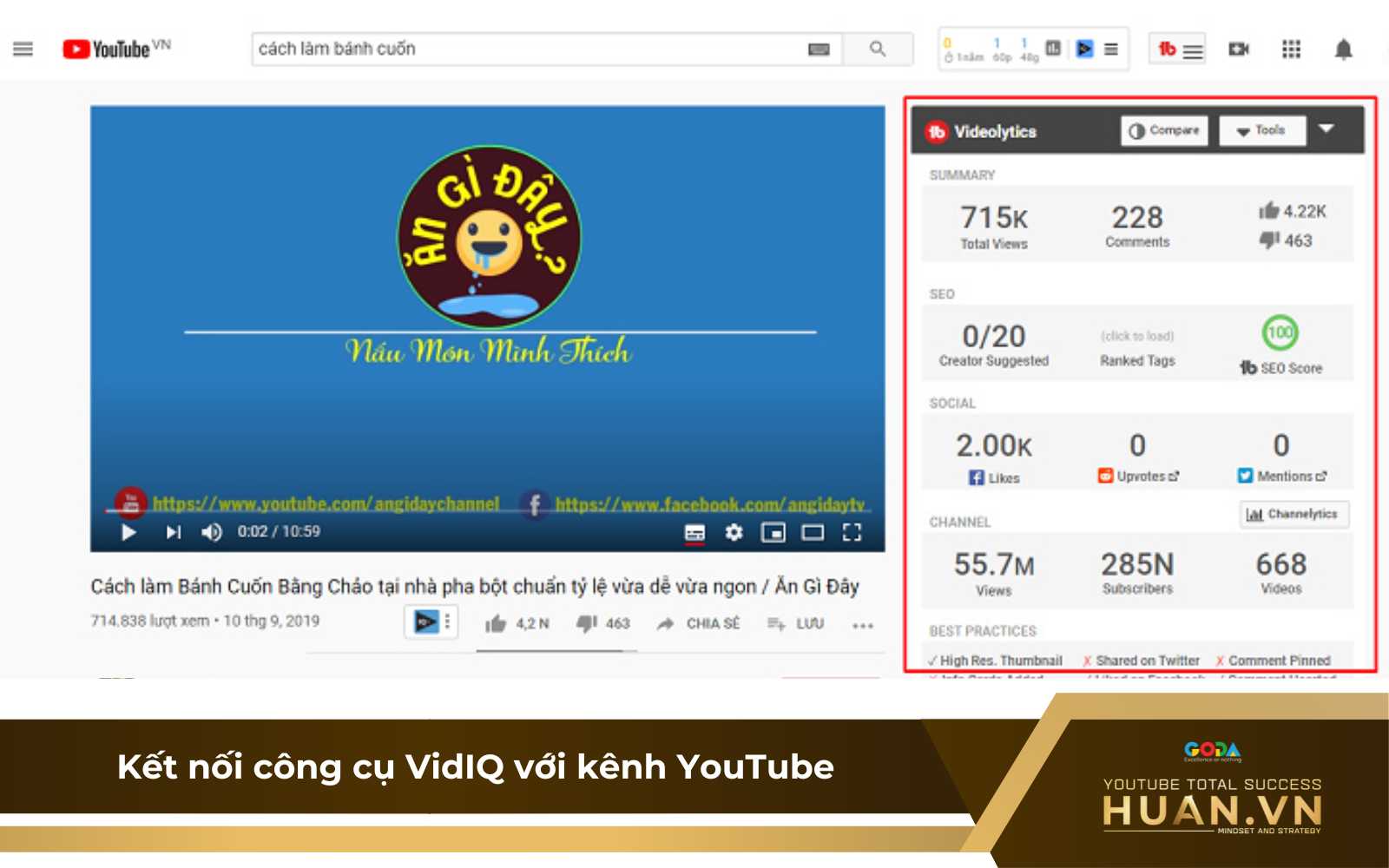
Task: Open the vidIQ toolbar three-line menu
Action: tap(1111, 49)
